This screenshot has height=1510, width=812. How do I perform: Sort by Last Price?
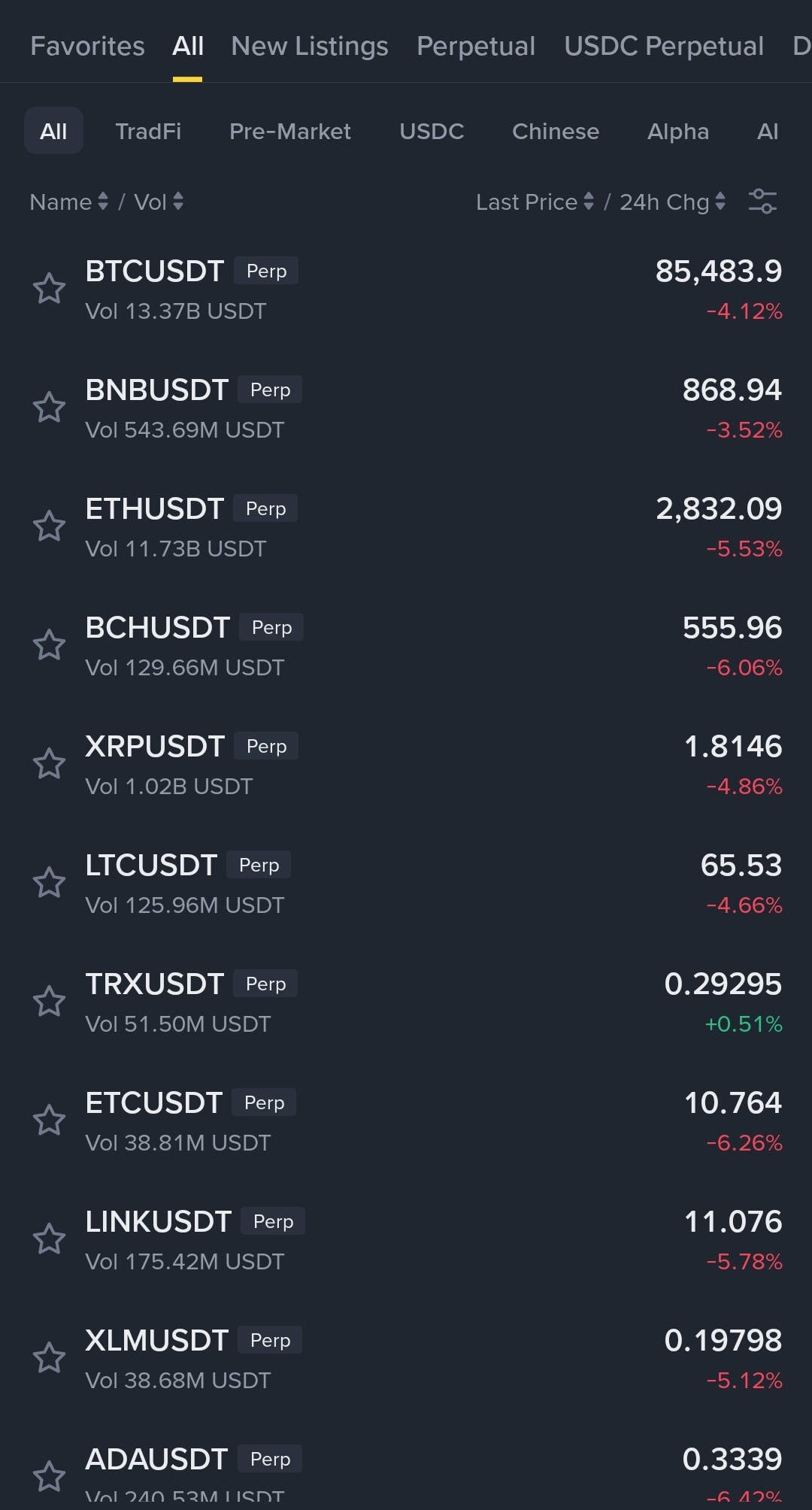(x=535, y=202)
